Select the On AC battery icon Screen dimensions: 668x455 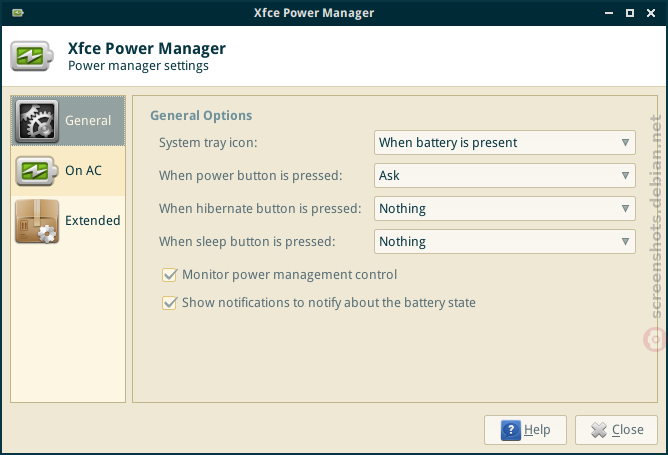click(x=37, y=171)
